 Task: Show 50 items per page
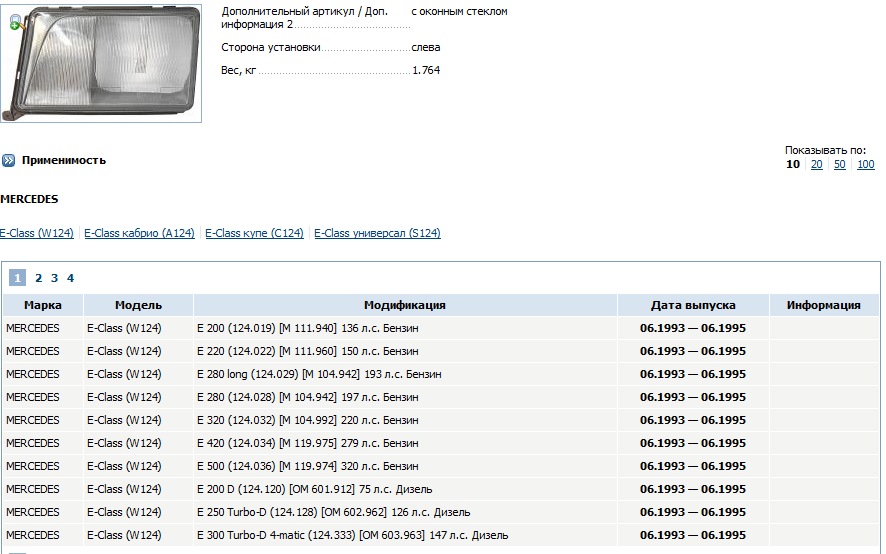[x=840, y=165]
